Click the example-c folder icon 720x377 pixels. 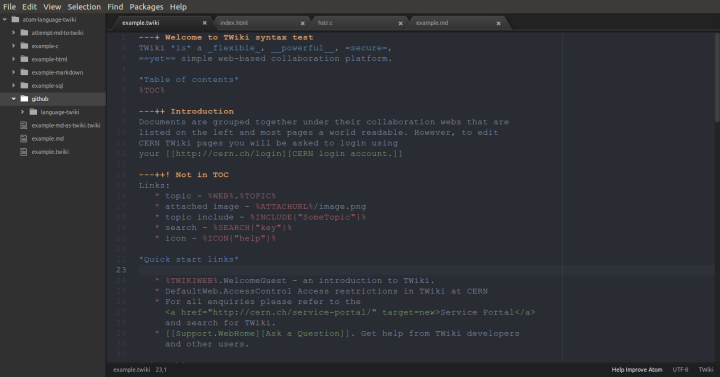click(24, 46)
